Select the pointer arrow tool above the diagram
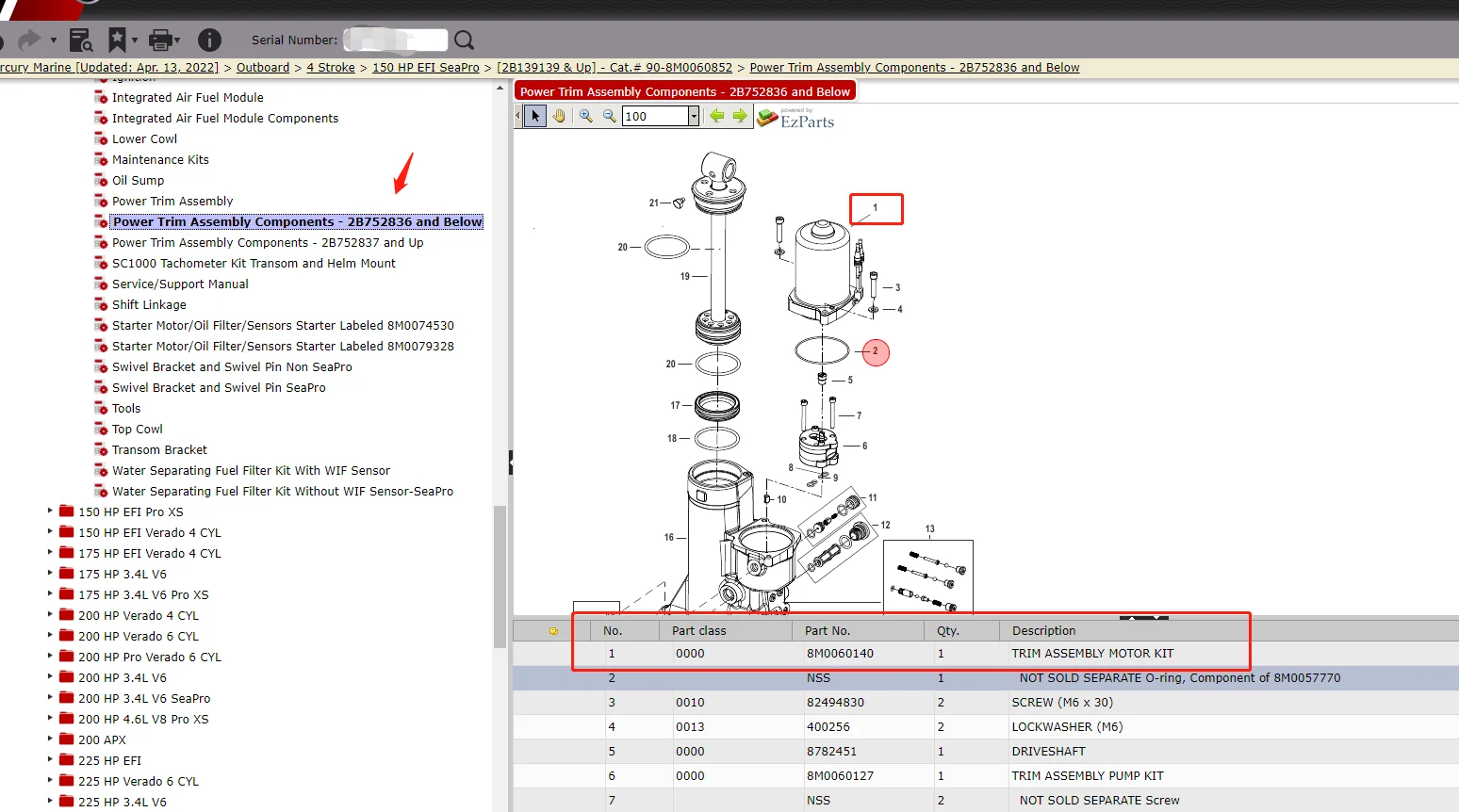The width and height of the screenshot is (1459, 812). 535,116
